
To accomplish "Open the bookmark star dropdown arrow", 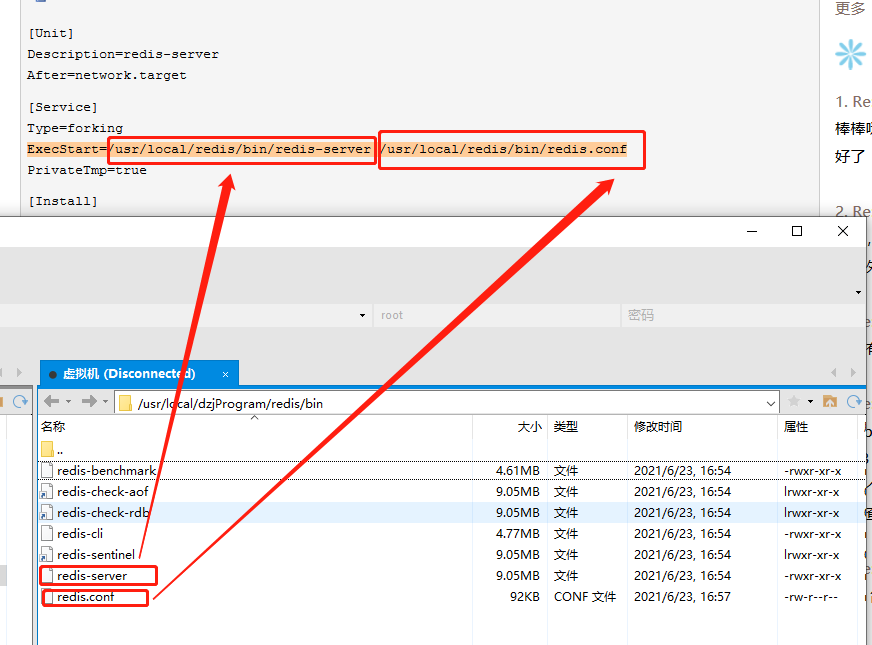I will click(810, 401).
